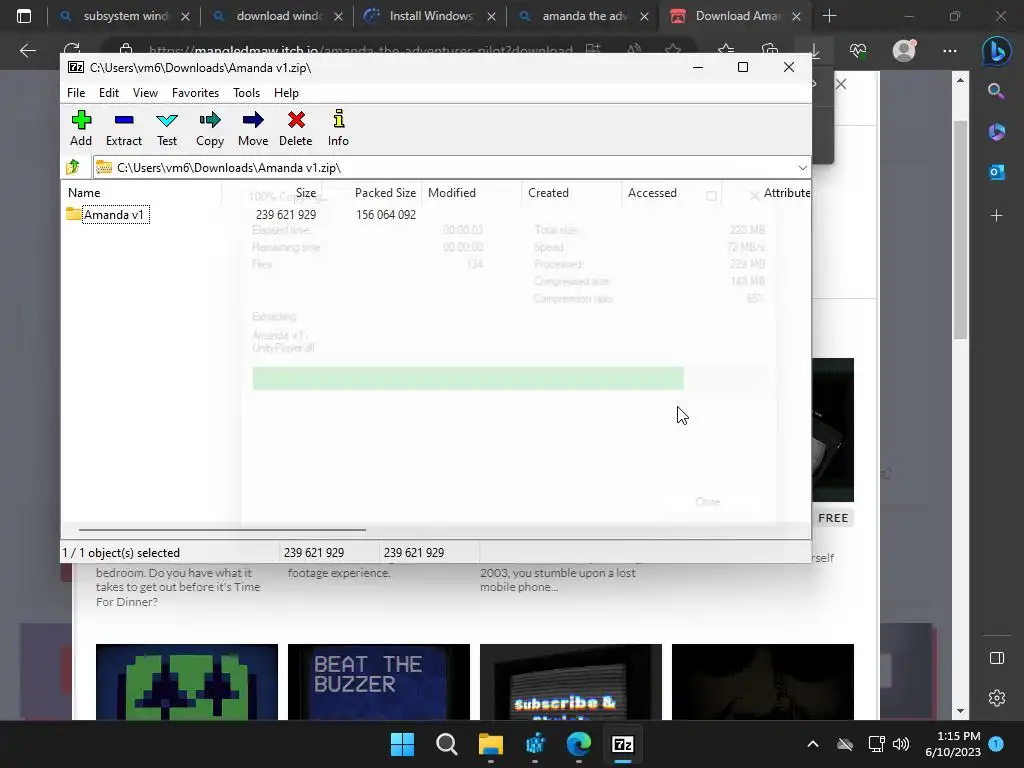This screenshot has height=768, width=1024.
Task: Open the Tools menu
Action: click(x=246, y=93)
